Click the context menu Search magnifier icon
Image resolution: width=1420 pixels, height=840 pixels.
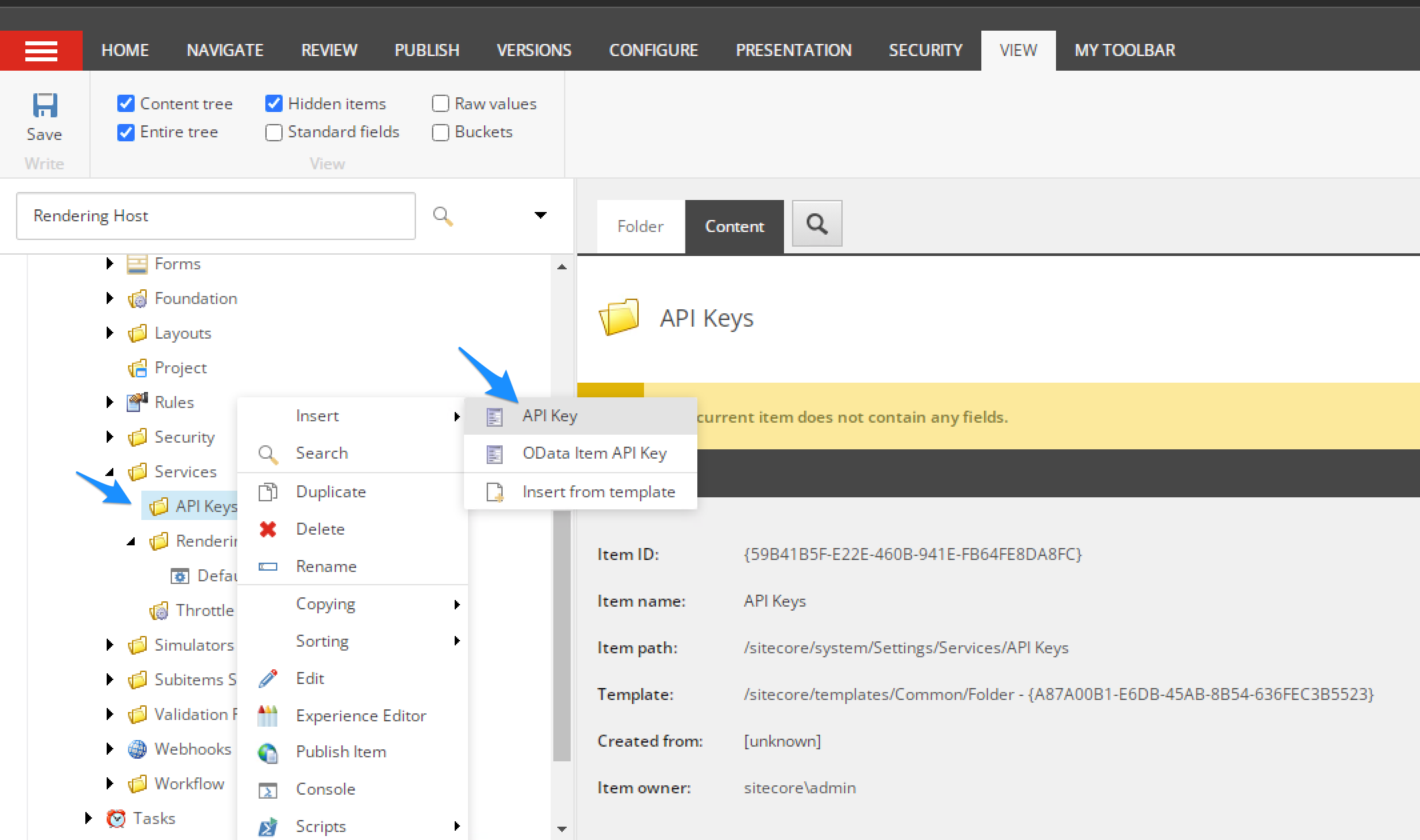(x=268, y=455)
